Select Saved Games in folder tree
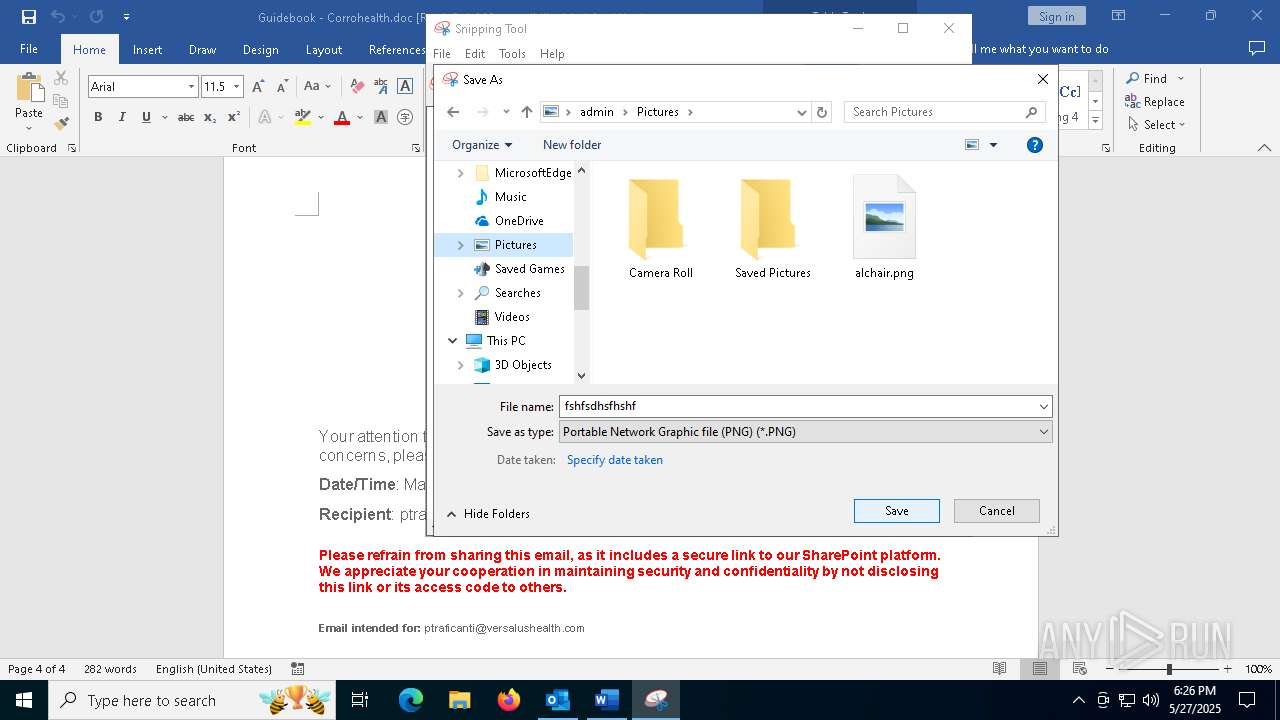Screen dimensions: 1280x720 pos(529,269)
